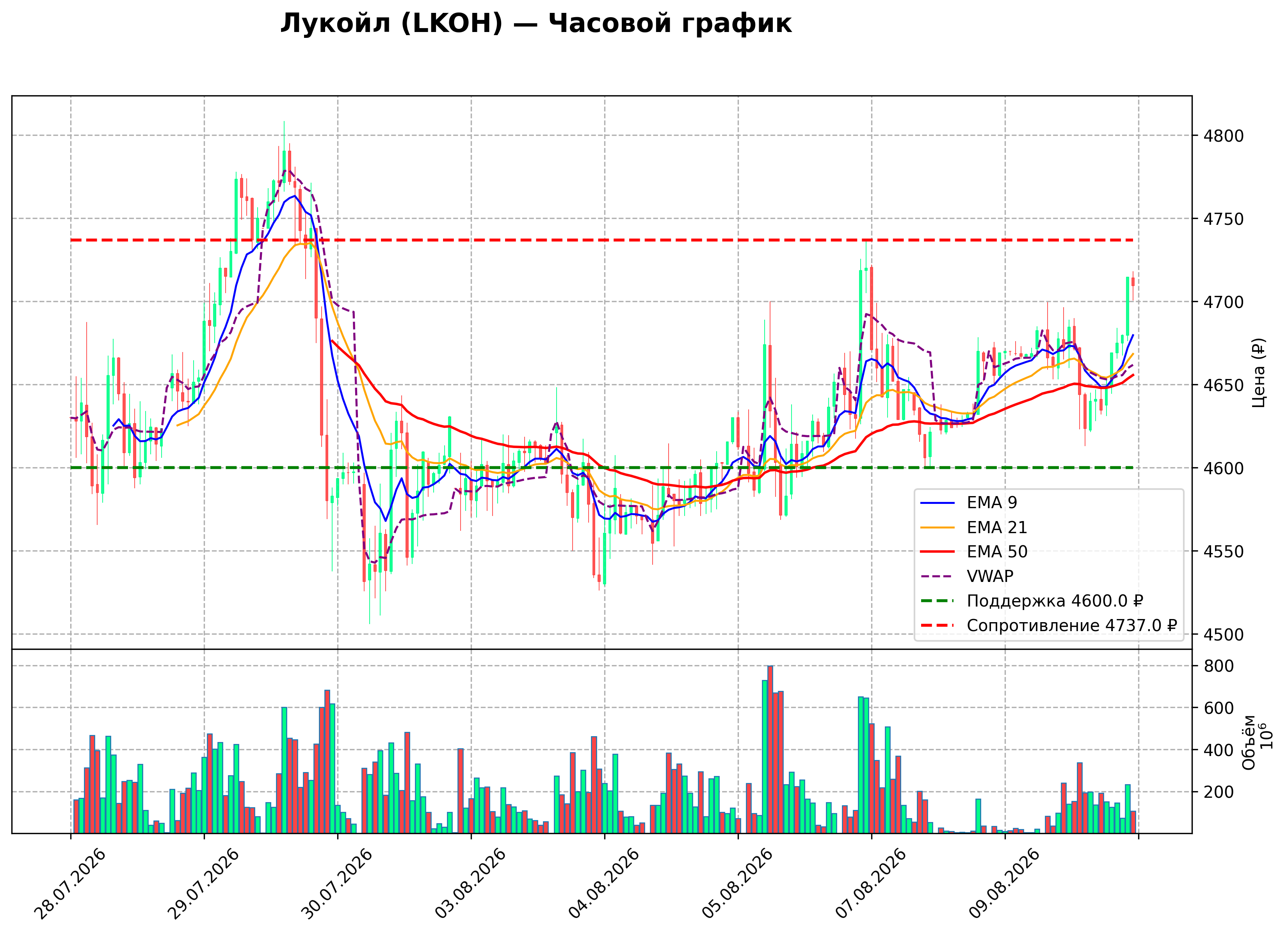Click the purple dashed sample beside VWAP

tap(938, 576)
